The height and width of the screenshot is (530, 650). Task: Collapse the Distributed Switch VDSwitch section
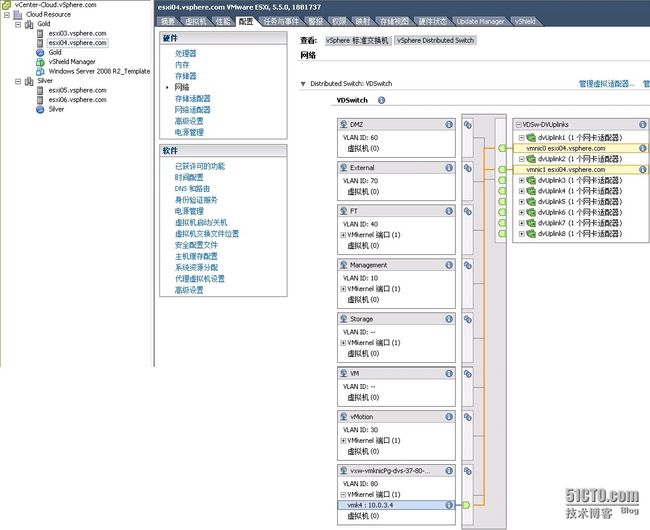point(303,84)
